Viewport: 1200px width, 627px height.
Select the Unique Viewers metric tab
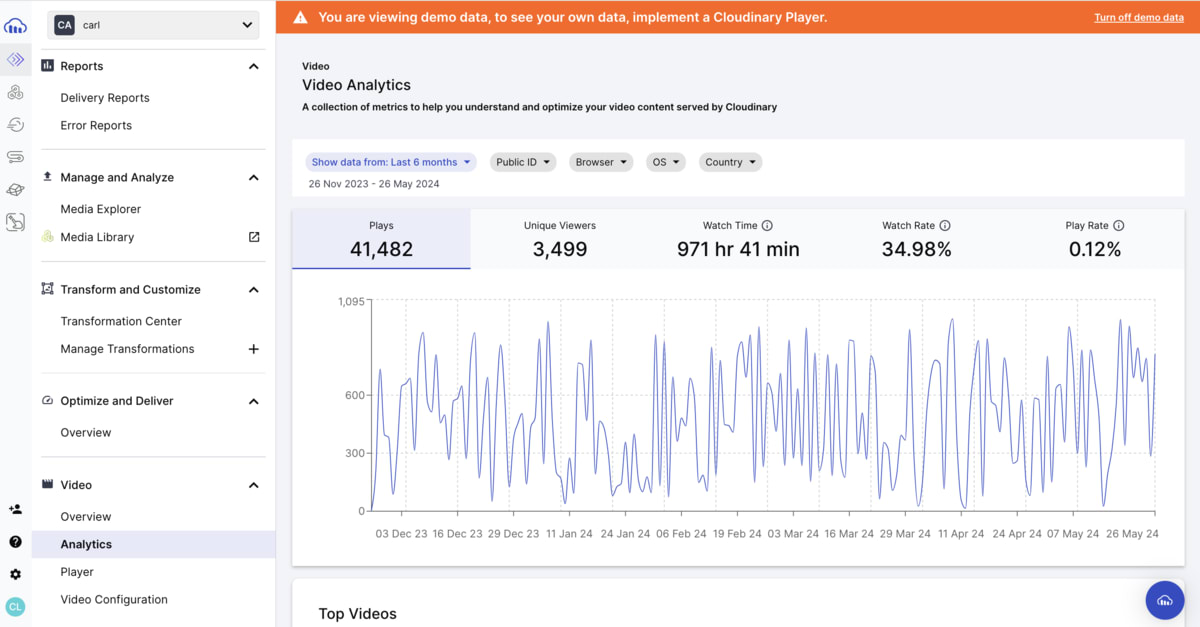point(560,239)
